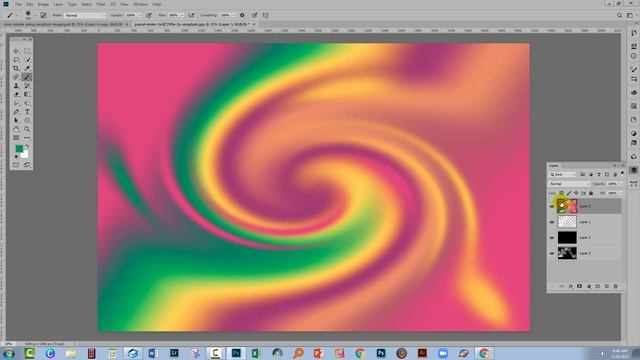Select the Zoom magnifier tool
The image size is (640, 360).
click(27, 129)
